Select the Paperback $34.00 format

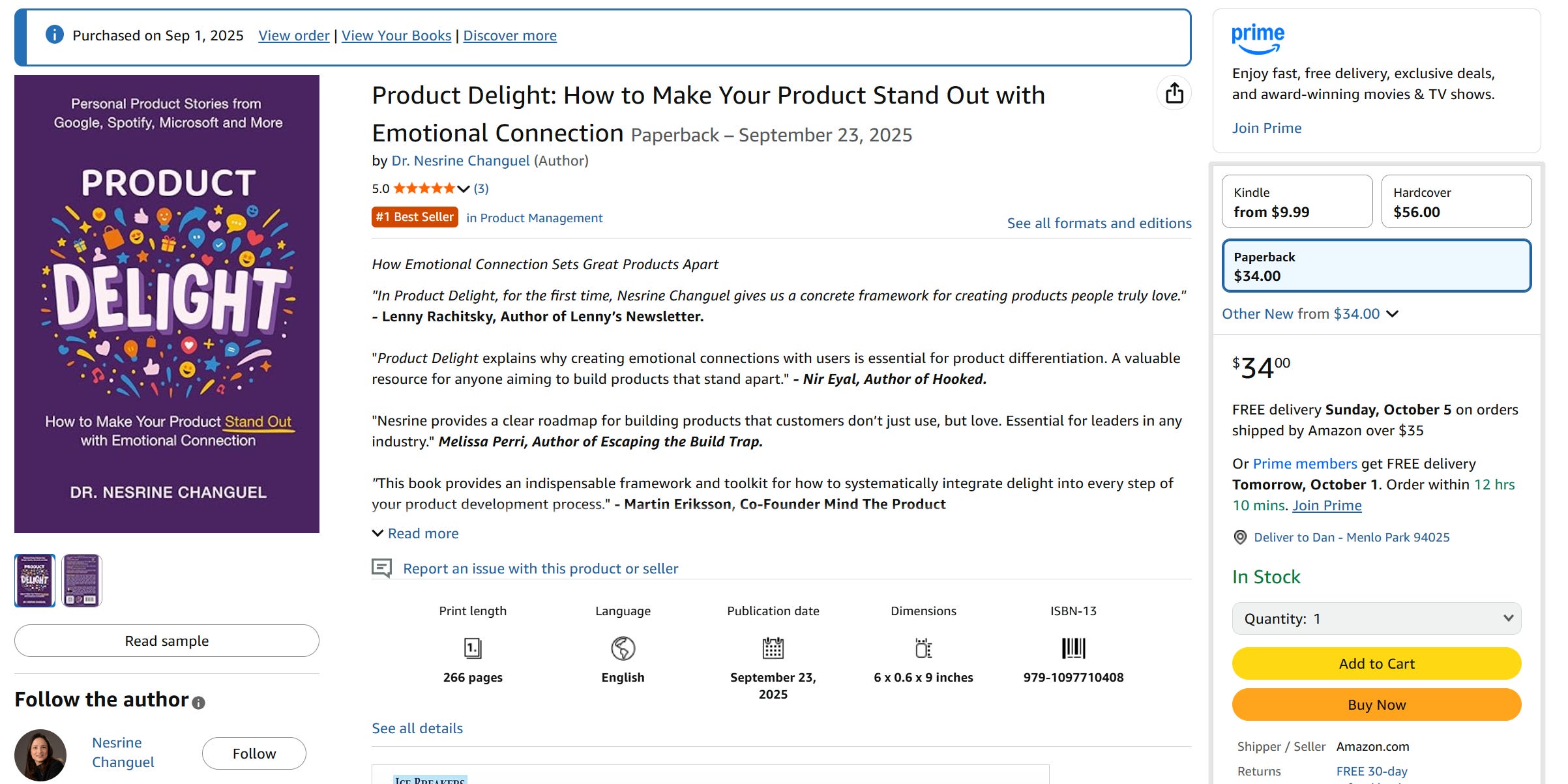point(1376,266)
